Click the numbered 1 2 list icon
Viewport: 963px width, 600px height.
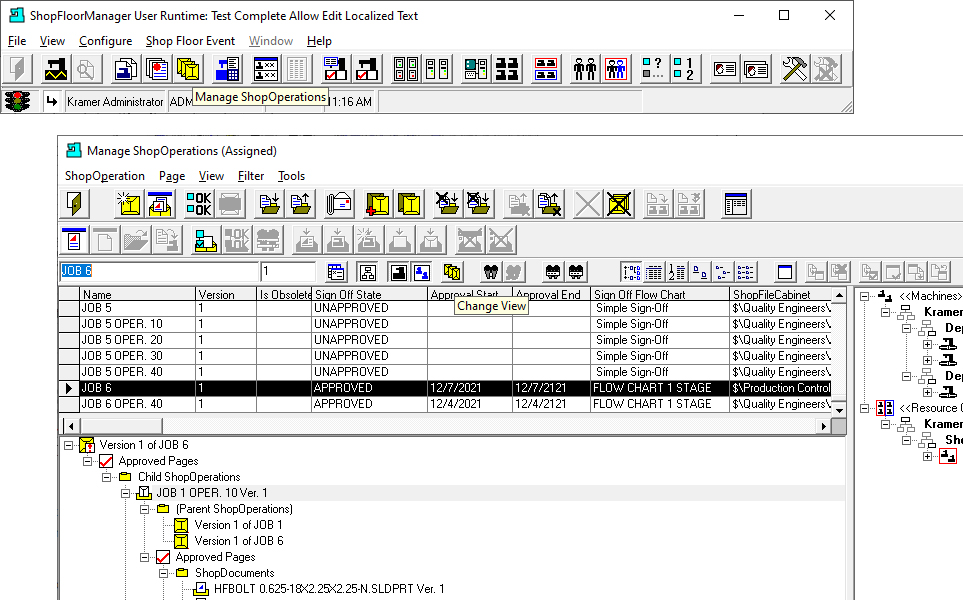684,69
